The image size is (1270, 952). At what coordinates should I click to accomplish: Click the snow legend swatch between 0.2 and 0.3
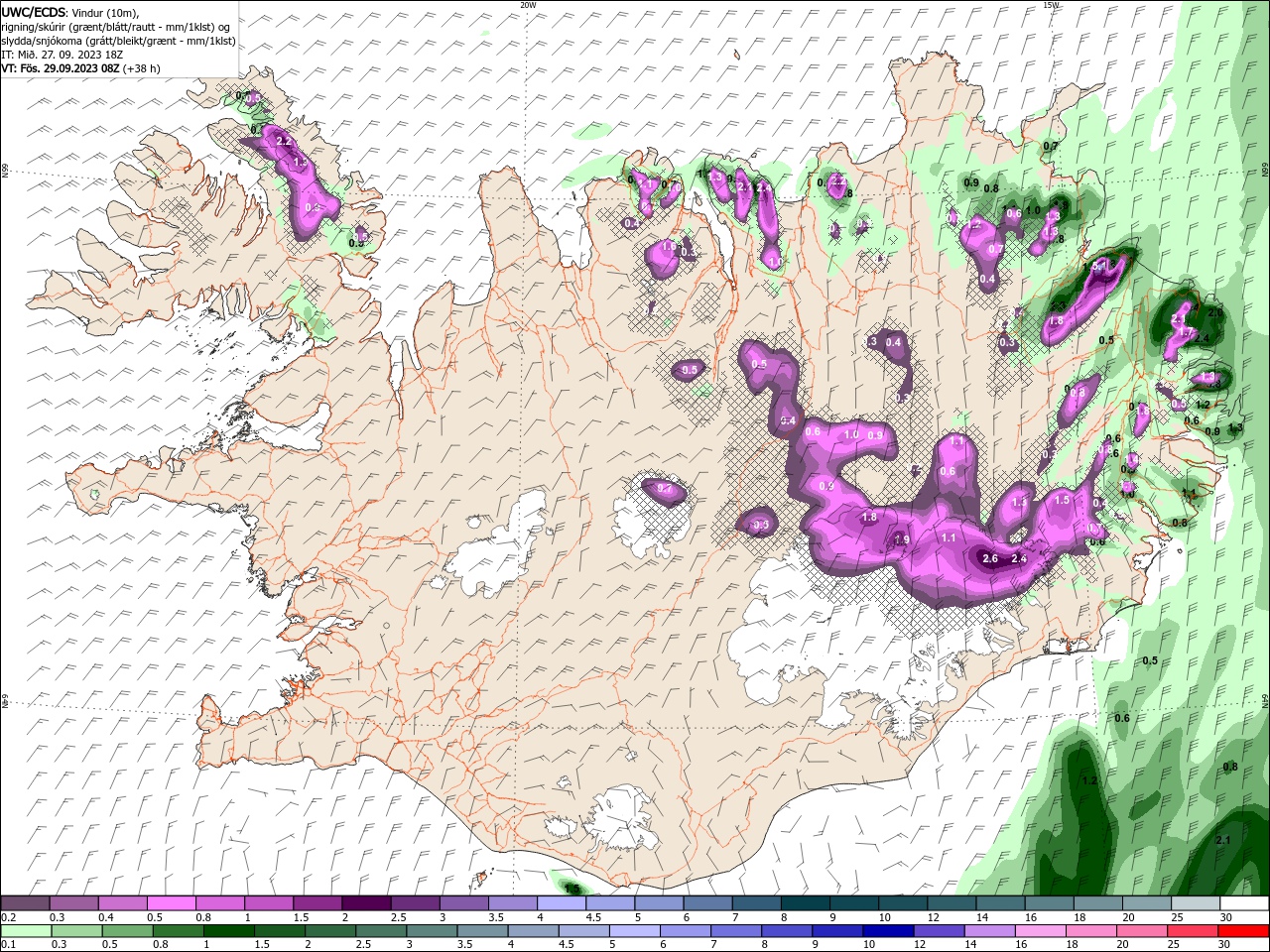tap(25, 903)
